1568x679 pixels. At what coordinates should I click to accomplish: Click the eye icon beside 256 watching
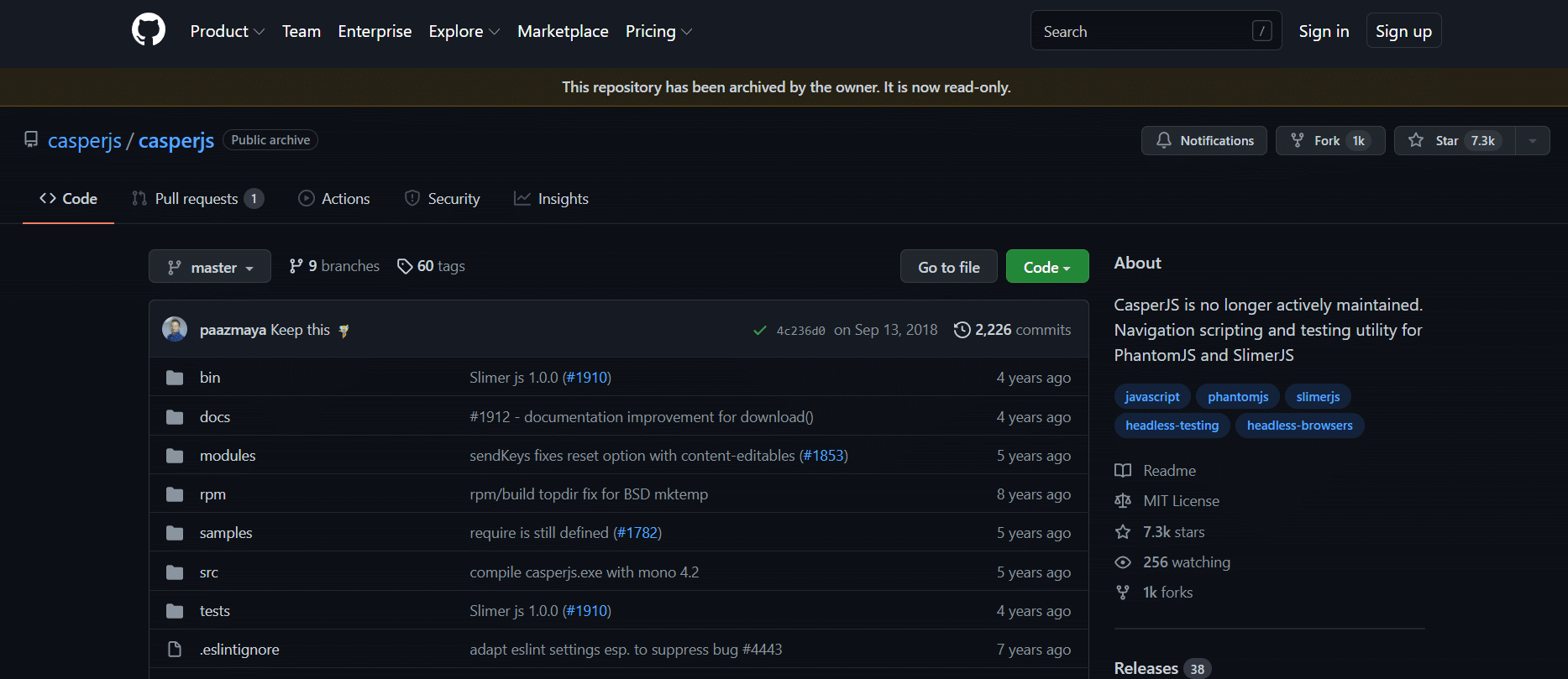coord(1123,562)
